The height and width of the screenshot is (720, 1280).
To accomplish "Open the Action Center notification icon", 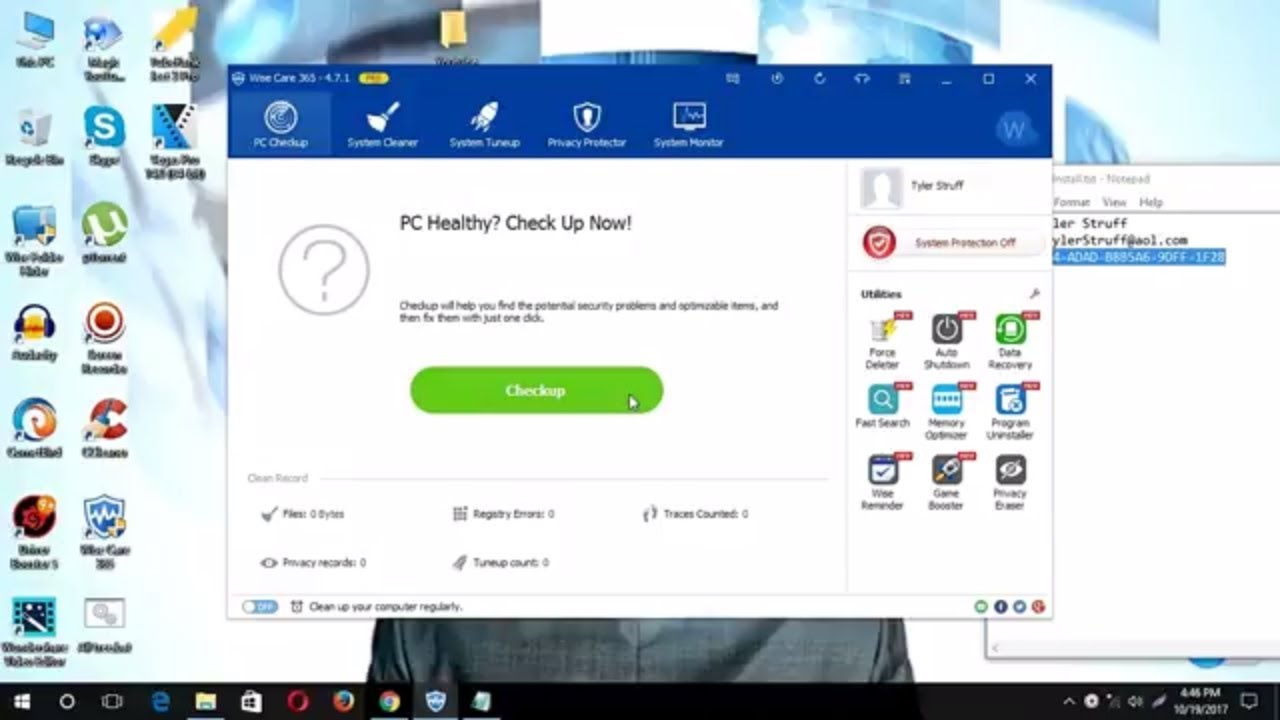I will click(1249, 701).
